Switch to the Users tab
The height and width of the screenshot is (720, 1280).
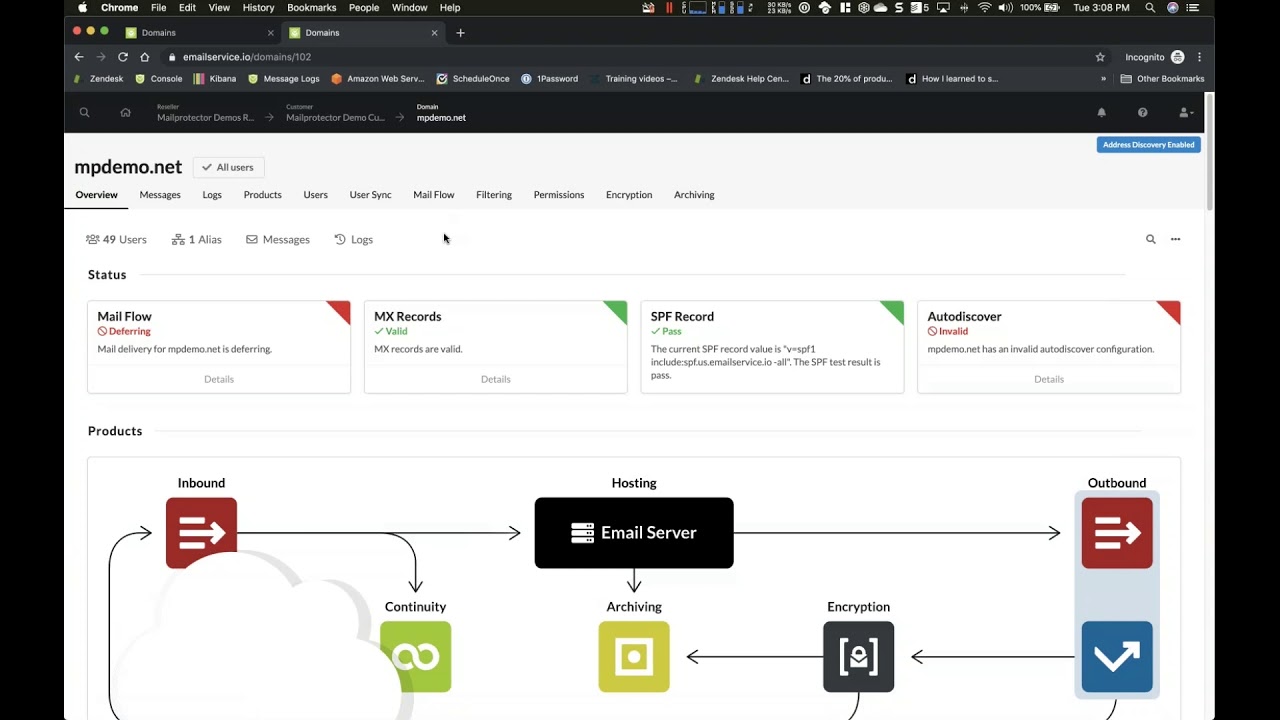click(x=316, y=195)
